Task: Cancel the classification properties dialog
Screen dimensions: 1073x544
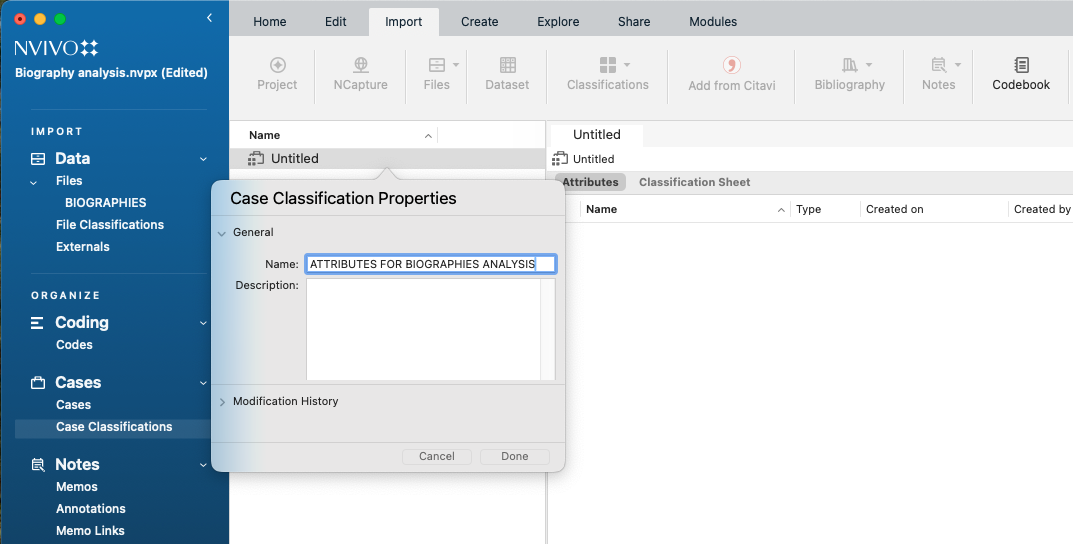Action: (436, 456)
